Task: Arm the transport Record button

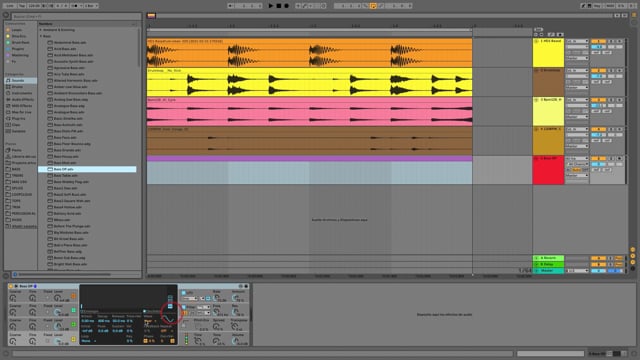Action: pos(287,6)
